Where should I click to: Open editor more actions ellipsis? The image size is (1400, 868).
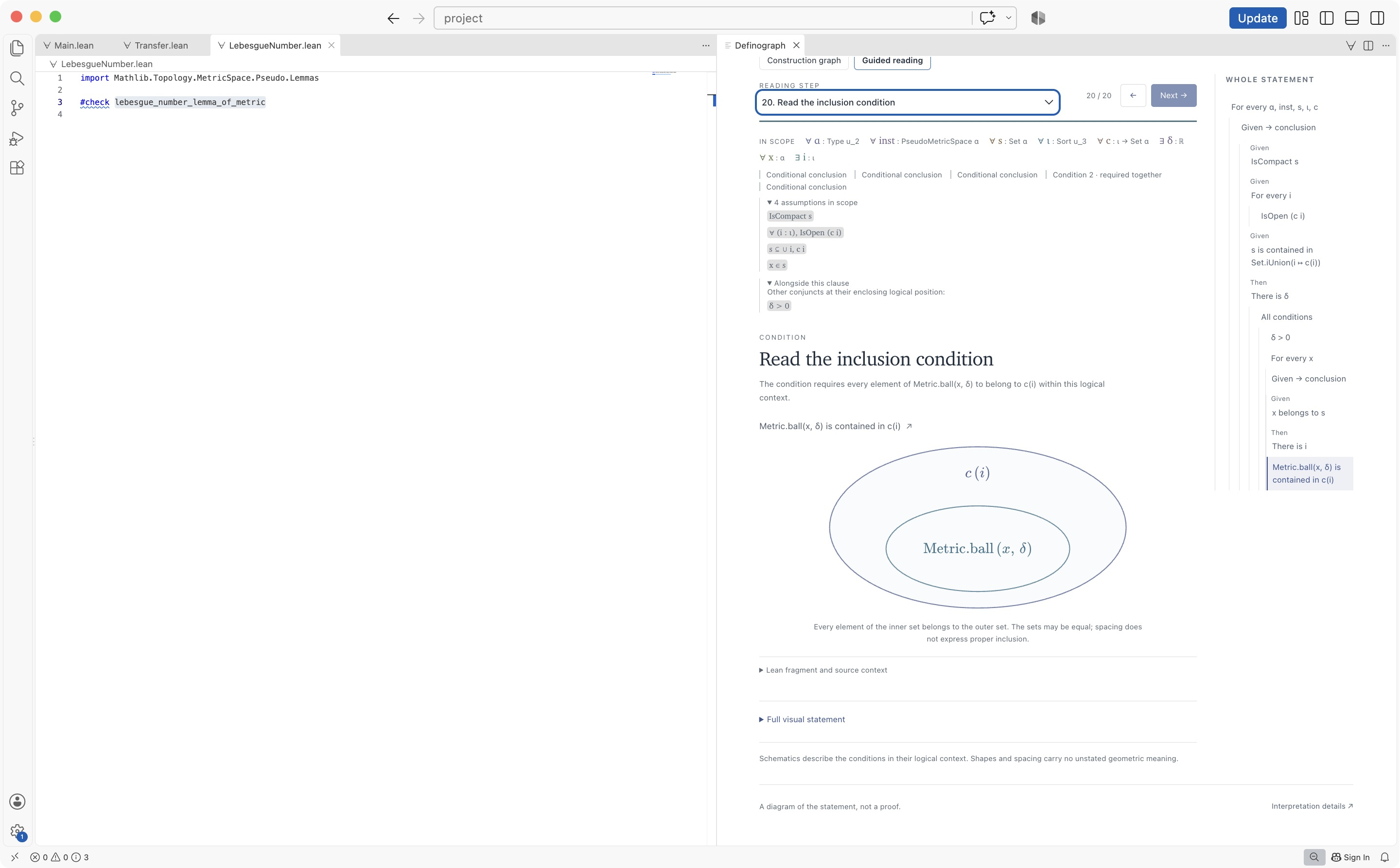[x=706, y=45]
